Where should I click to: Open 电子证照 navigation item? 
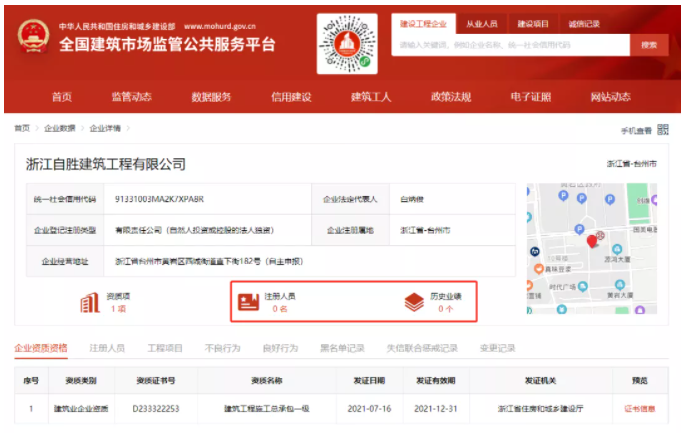[x=531, y=97]
